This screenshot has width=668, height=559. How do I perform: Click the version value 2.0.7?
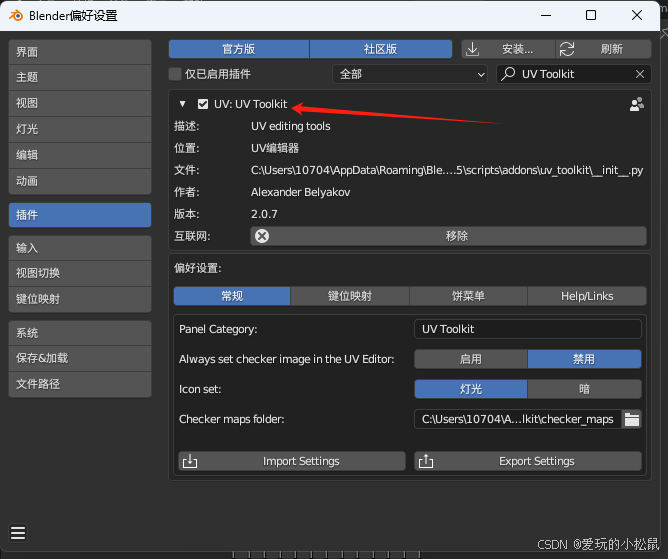[264, 214]
